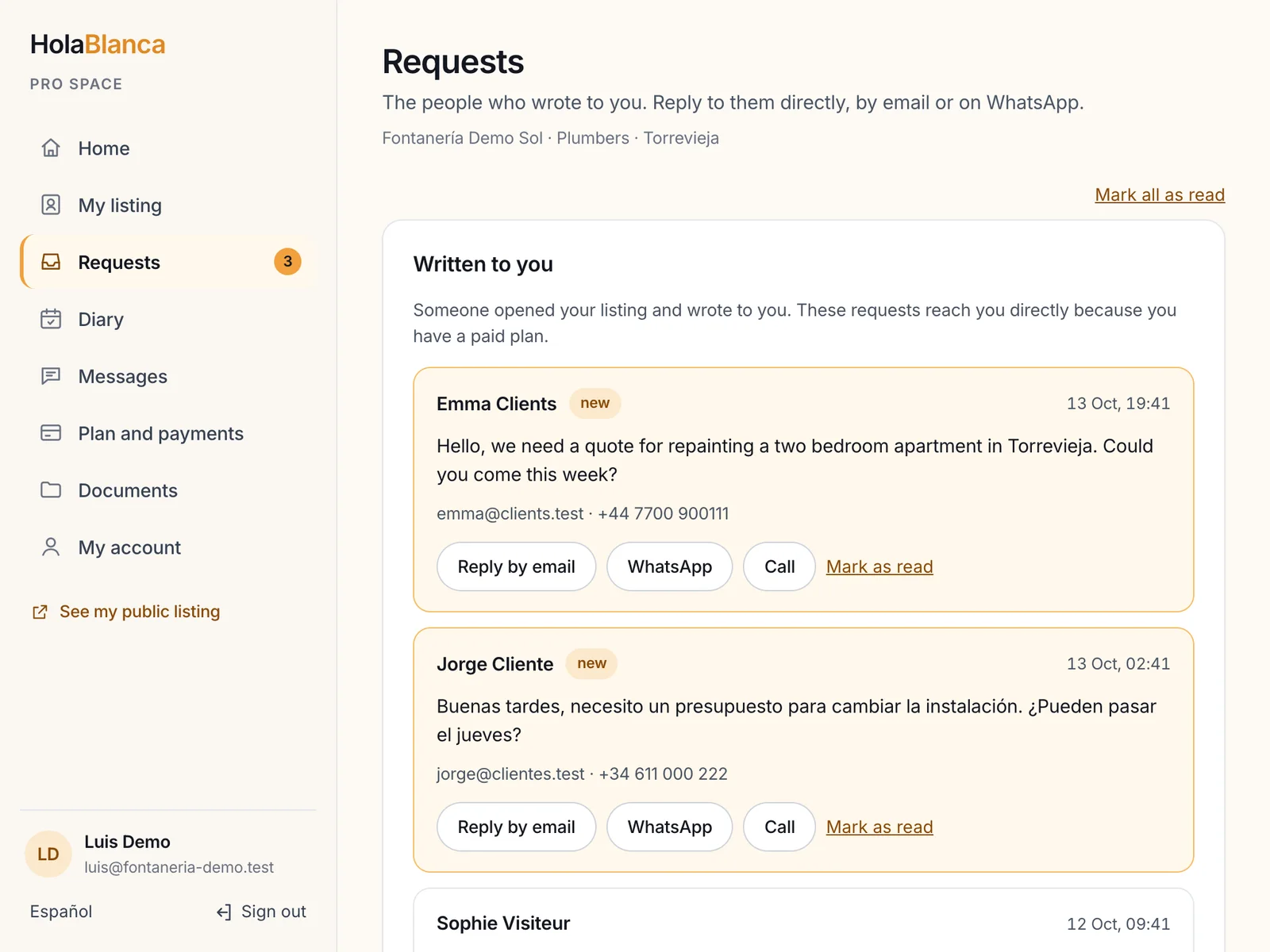Click the timestamp 13 Oct, 19:41
This screenshot has width=1270, height=952.
(1118, 404)
